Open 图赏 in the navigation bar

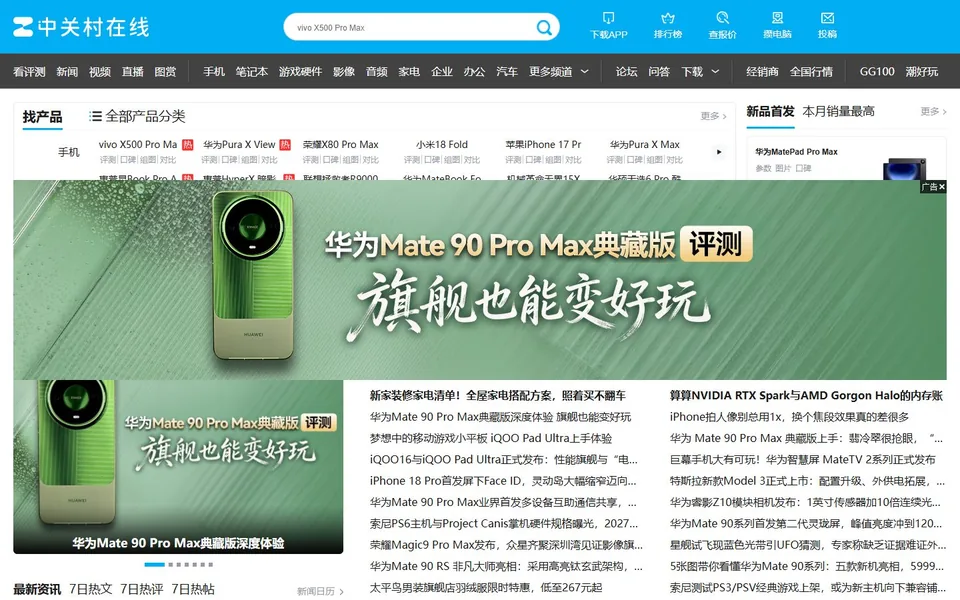[x=165, y=72]
